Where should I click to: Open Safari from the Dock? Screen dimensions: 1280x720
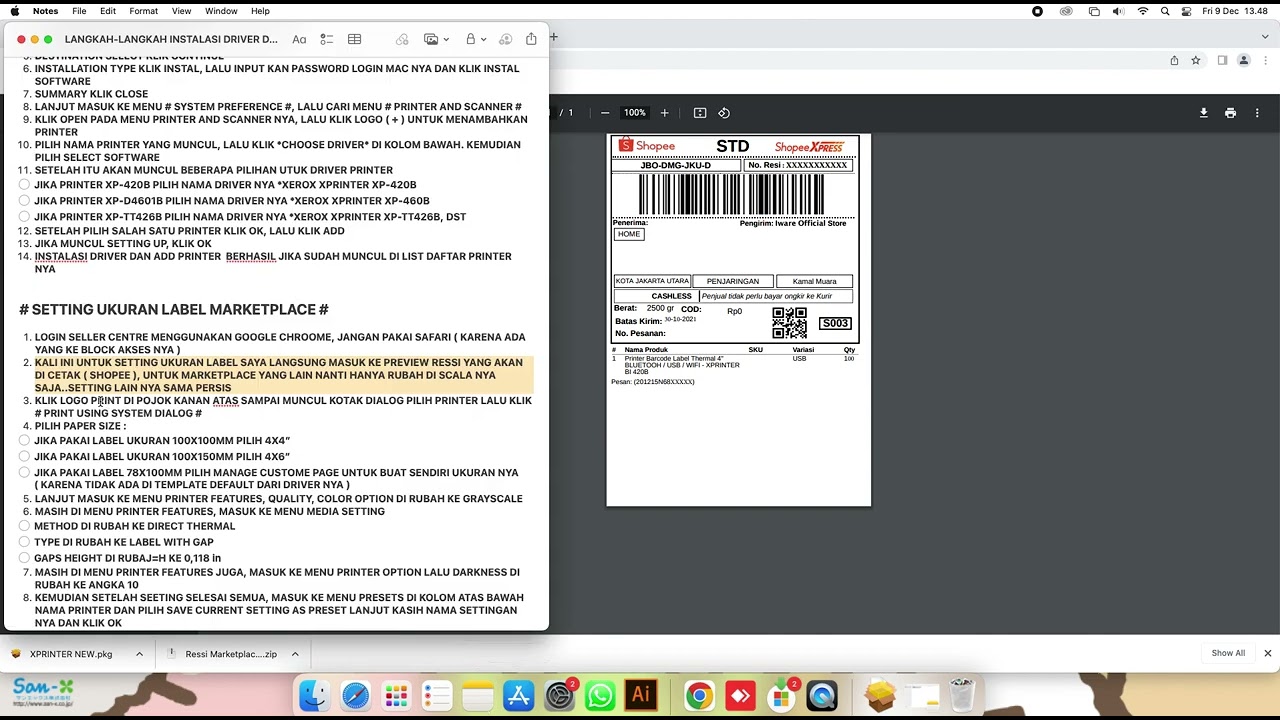tap(355, 695)
